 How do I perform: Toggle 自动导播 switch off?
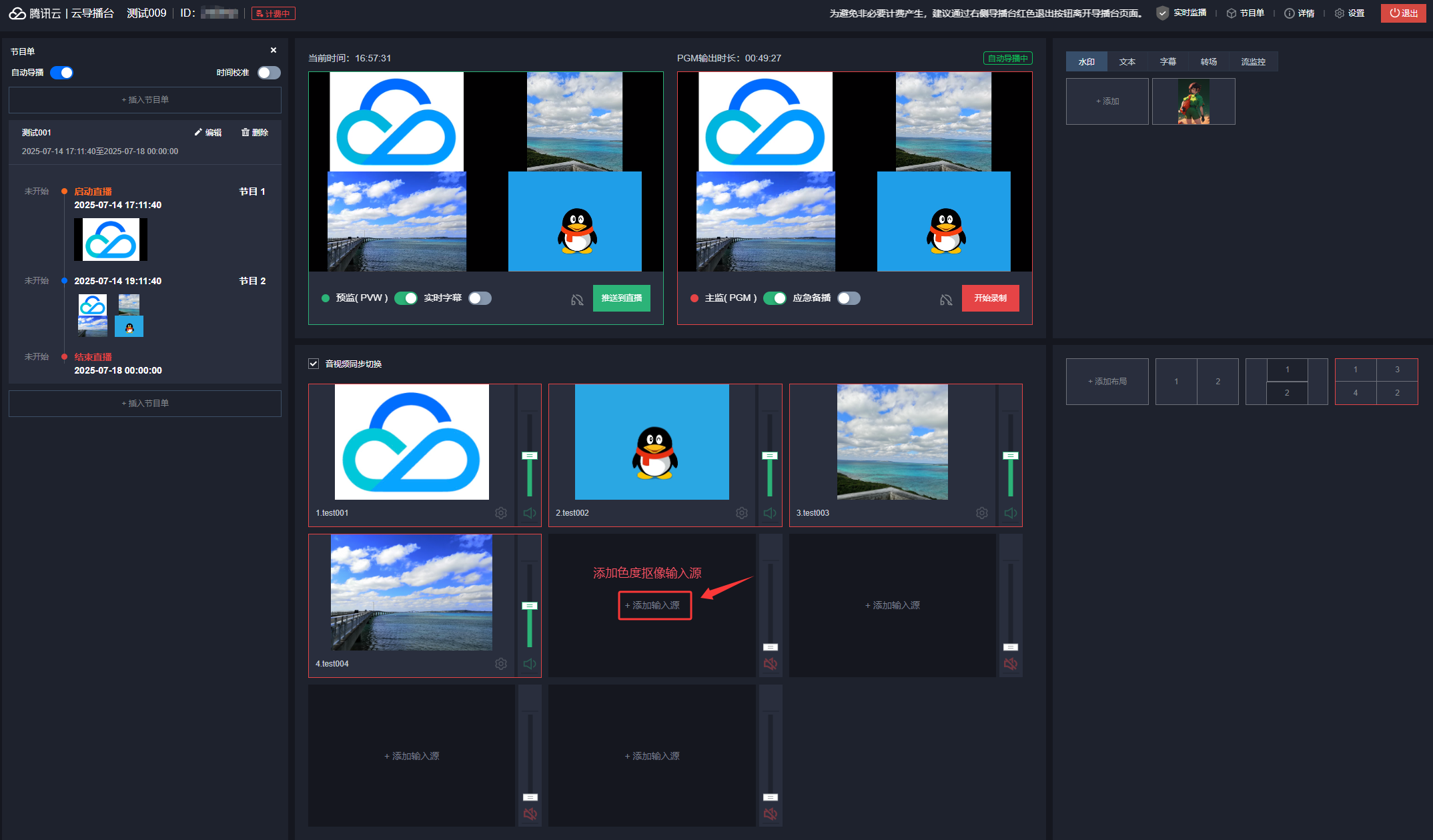[x=62, y=73]
